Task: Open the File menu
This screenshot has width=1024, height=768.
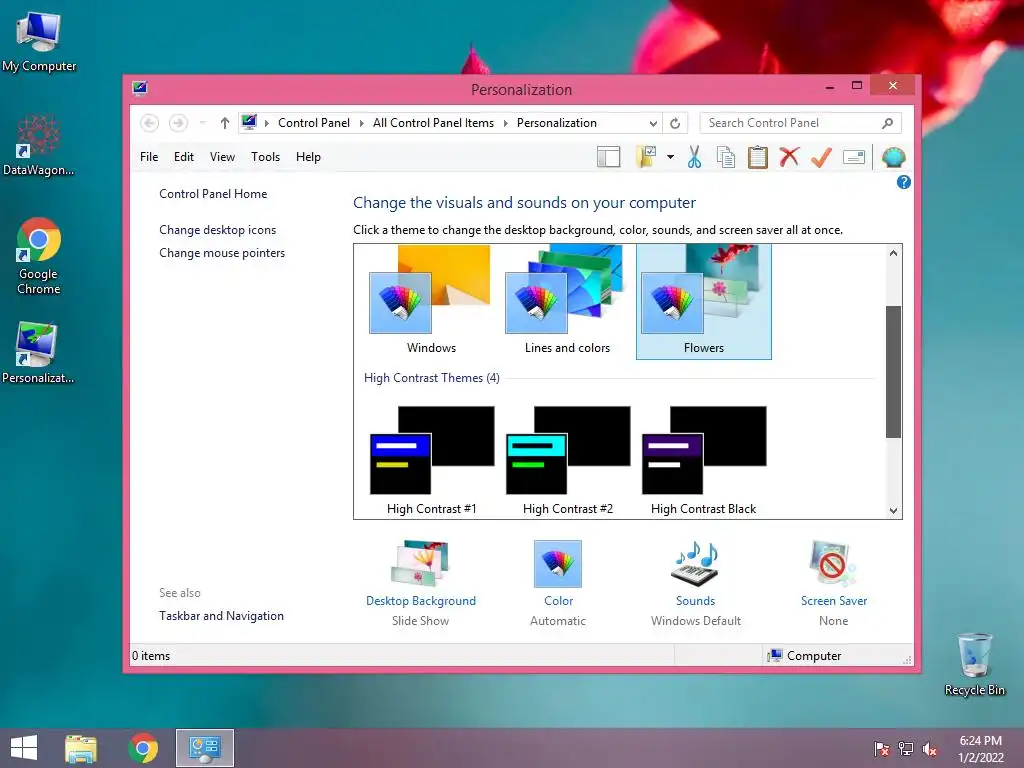Action: pos(149,157)
